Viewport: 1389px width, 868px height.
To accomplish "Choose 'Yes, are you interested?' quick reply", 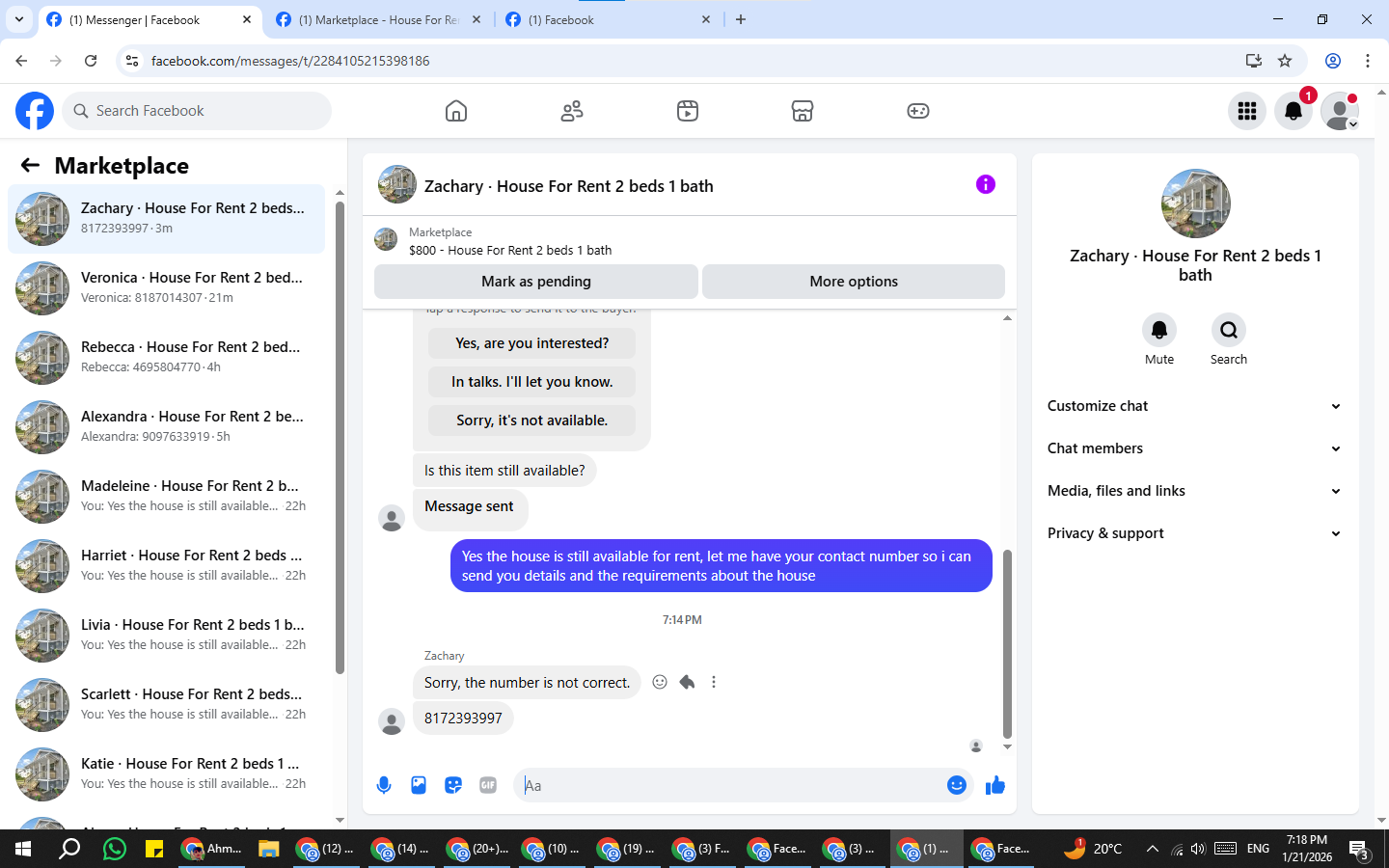I will tap(531, 343).
